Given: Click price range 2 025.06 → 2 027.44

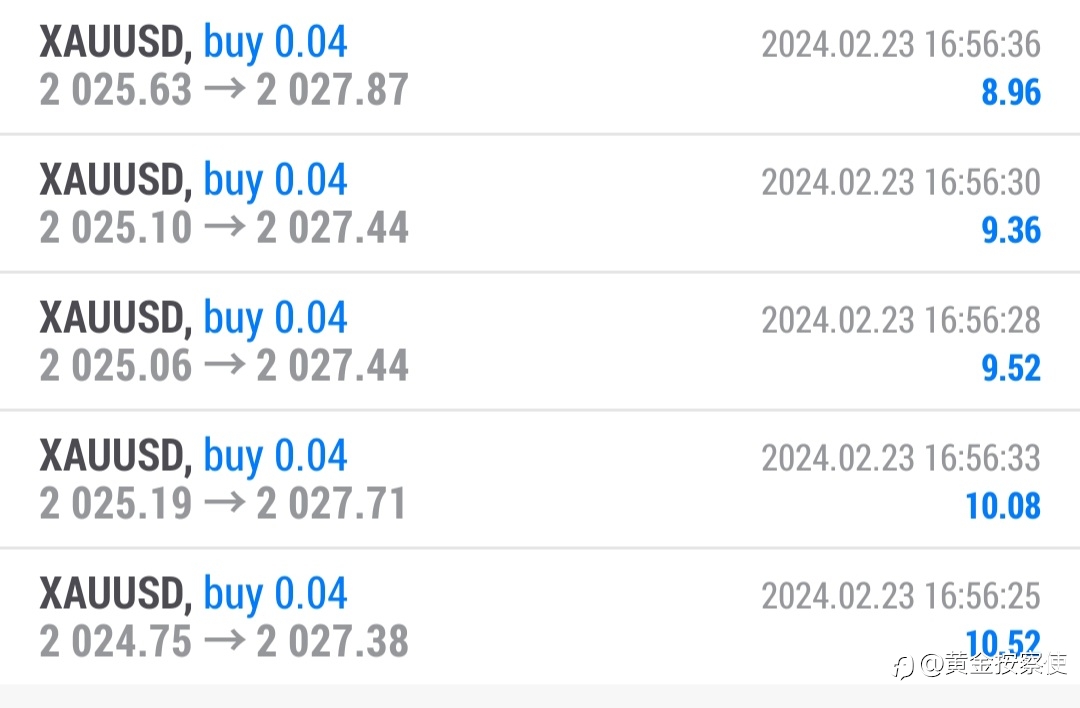Looking at the screenshot, I should (x=224, y=366).
